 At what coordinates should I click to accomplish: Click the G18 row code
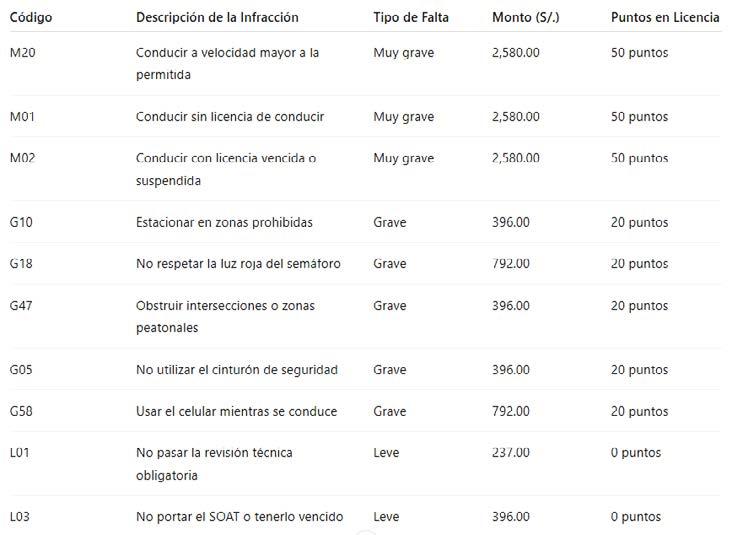21,263
